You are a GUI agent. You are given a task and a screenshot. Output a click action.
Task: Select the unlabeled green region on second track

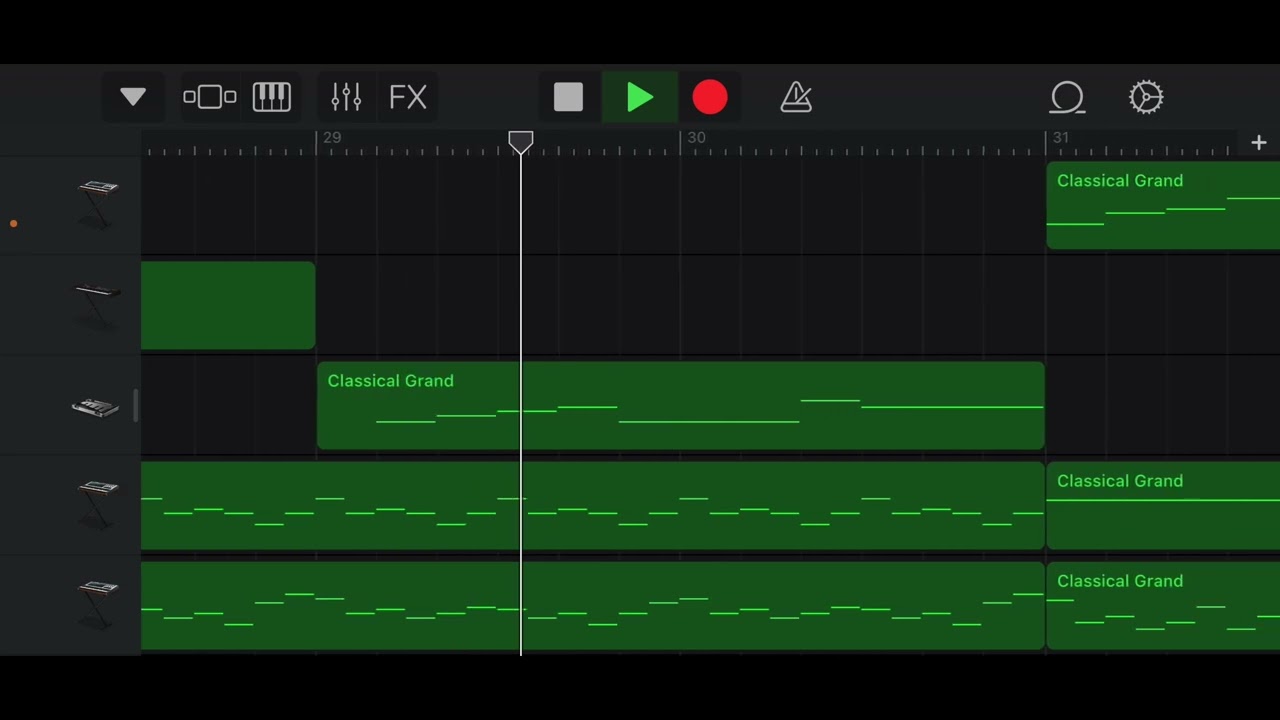point(228,306)
